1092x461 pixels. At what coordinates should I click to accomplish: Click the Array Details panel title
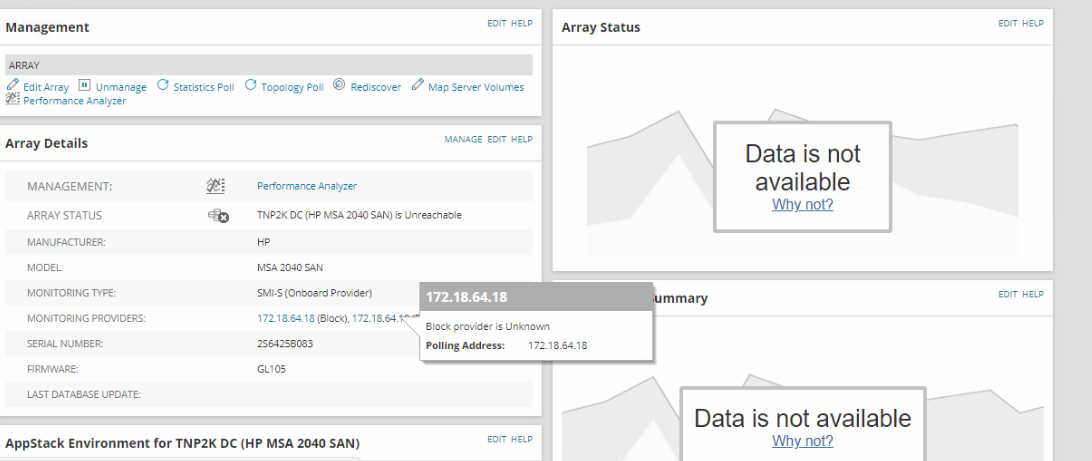click(x=47, y=143)
